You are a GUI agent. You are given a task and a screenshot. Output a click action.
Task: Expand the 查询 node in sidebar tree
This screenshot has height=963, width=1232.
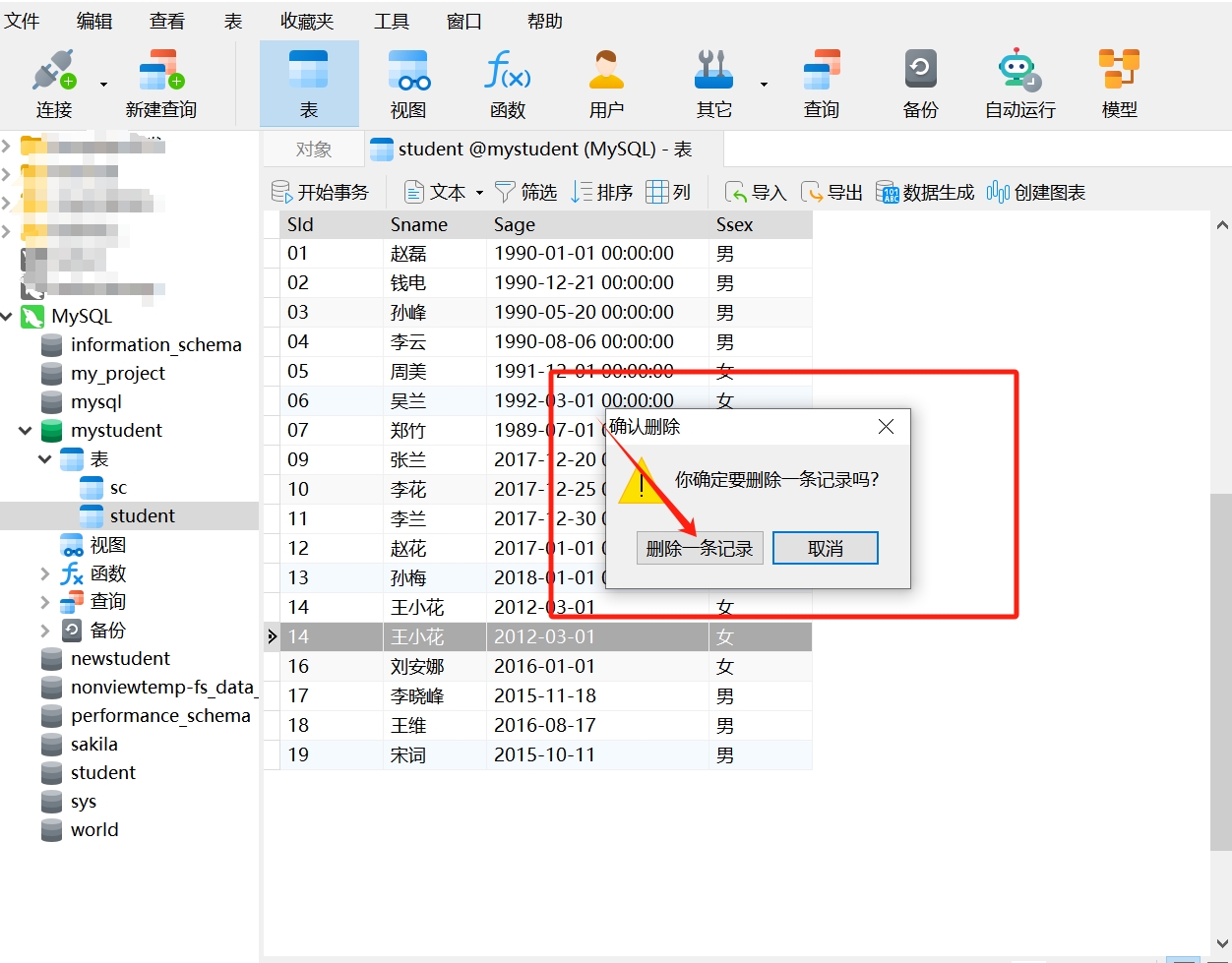pyautogui.click(x=45, y=602)
